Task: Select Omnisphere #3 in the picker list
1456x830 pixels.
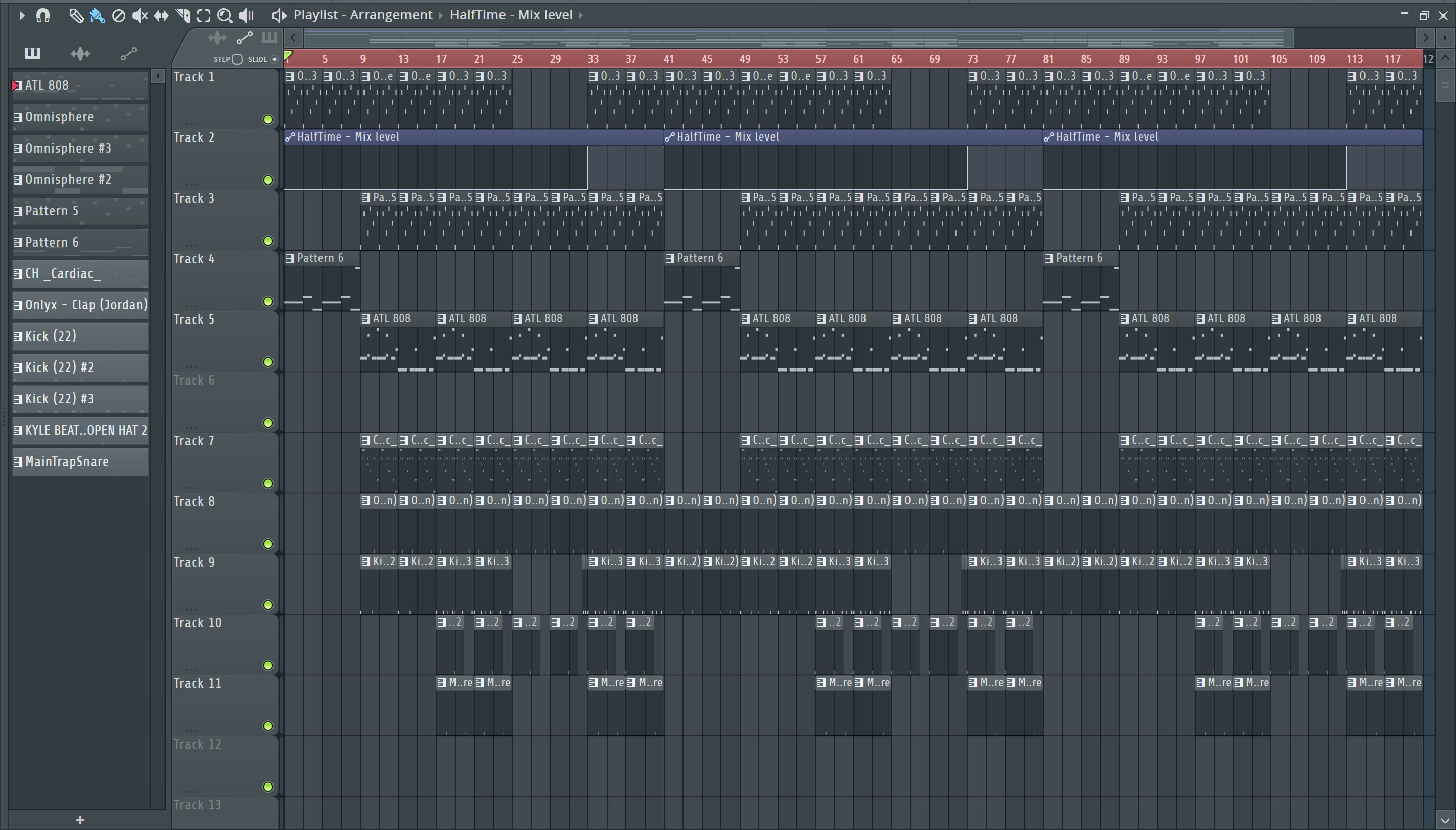Action: click(x=80, y=148)
